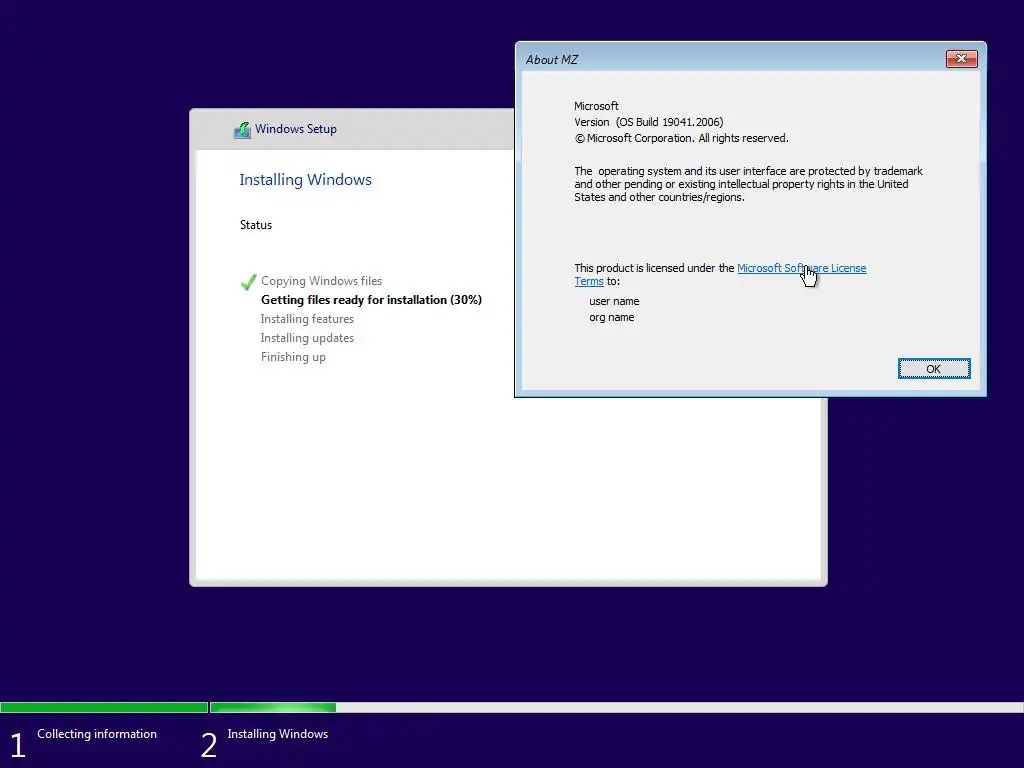Click the Windows Setup icon in title bar
Viewport: 1024px width, 768px height.
tap(242, 129)
